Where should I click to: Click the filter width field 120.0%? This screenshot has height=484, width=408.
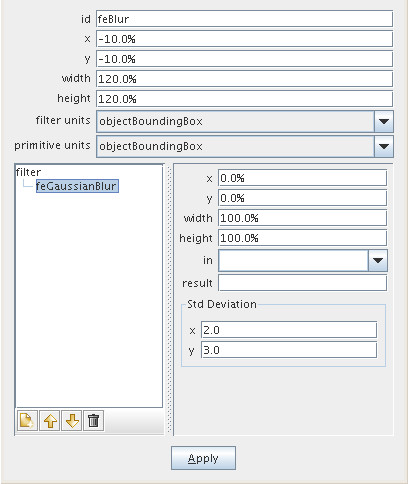click(244, 79)
